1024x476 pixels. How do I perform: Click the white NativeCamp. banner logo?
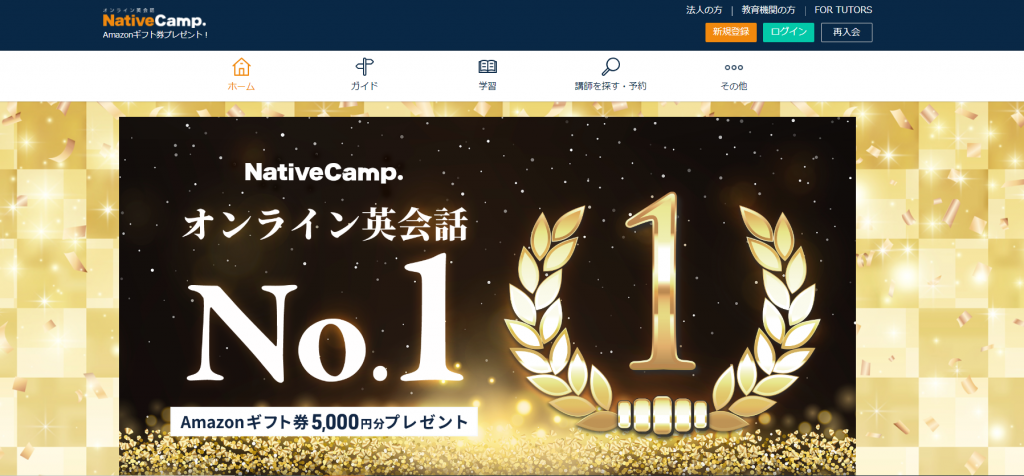click(324, 172)
